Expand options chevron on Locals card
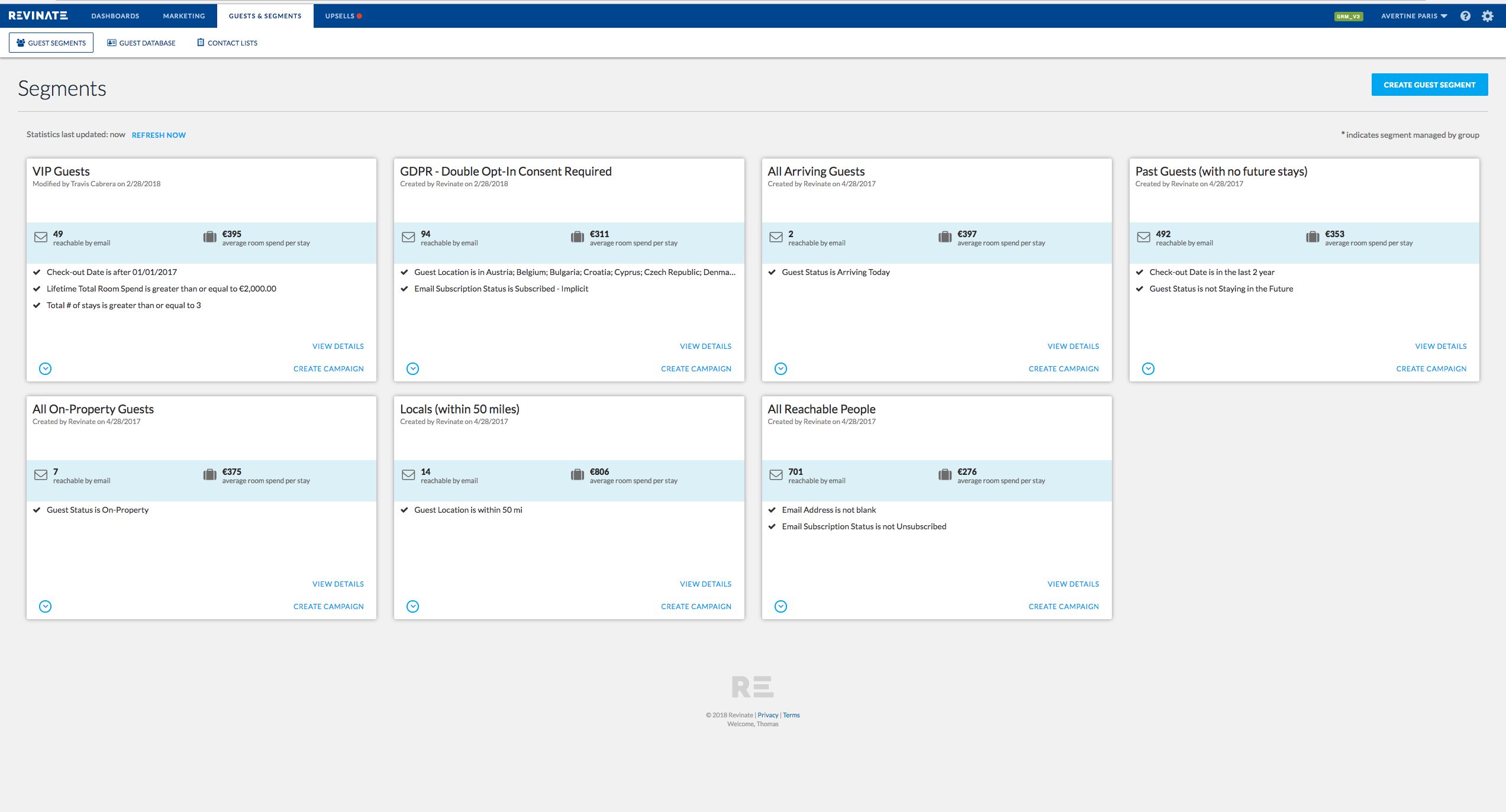Viewport: 1506px width, 812px height. click(413, 606)
